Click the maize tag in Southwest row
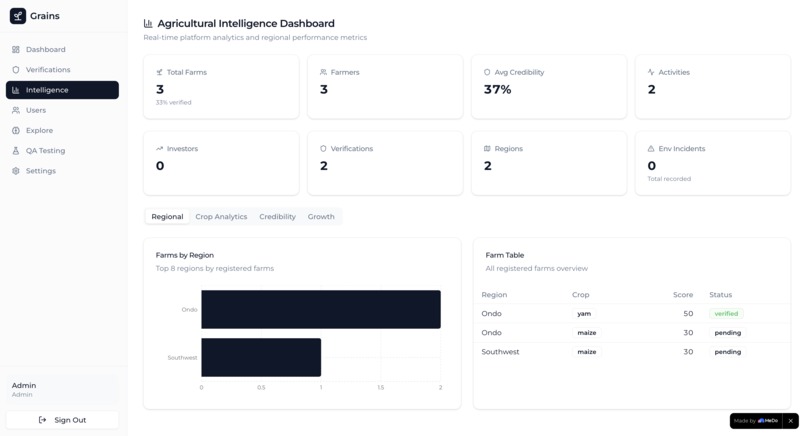Viewport: 806px width, 436px height. tap(587, 352)
